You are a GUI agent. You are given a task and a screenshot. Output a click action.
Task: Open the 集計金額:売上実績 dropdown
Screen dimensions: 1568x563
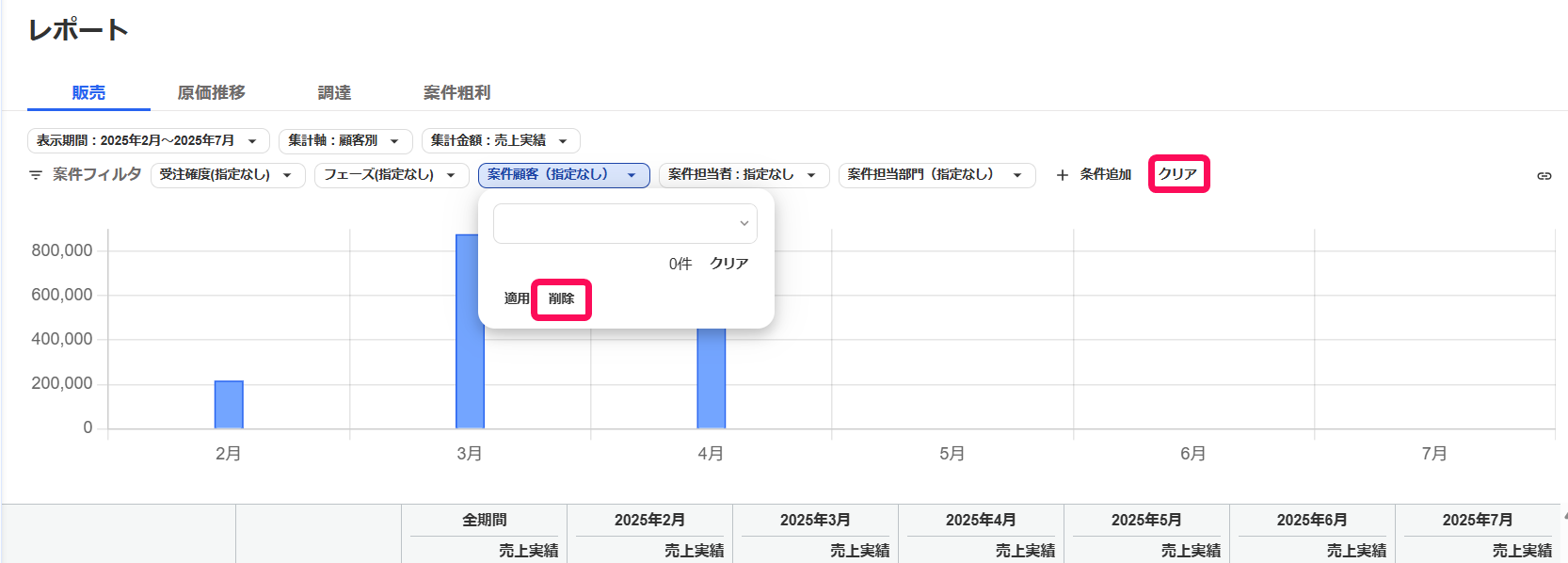coord(501,141)
